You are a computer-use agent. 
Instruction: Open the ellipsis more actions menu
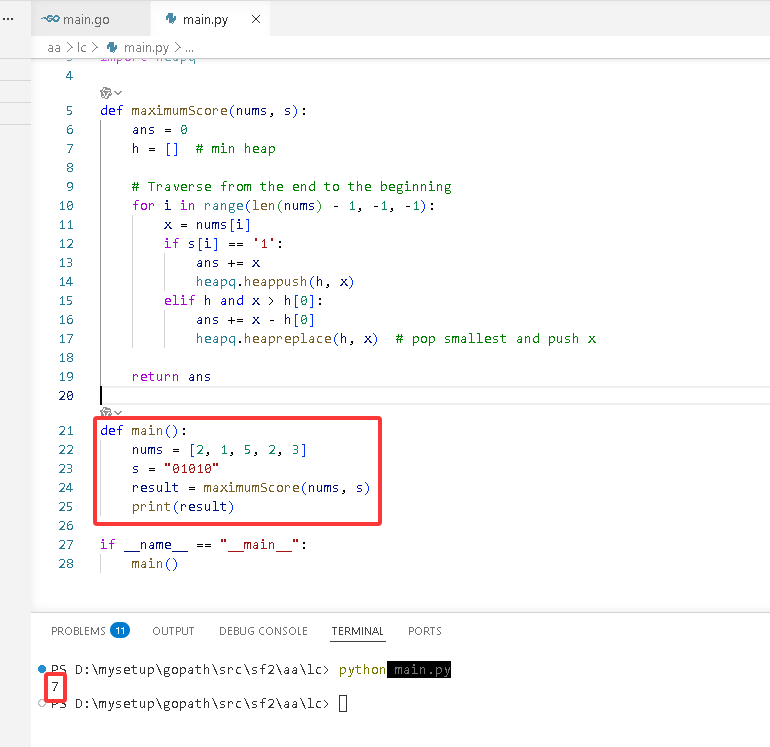(8, 19)
